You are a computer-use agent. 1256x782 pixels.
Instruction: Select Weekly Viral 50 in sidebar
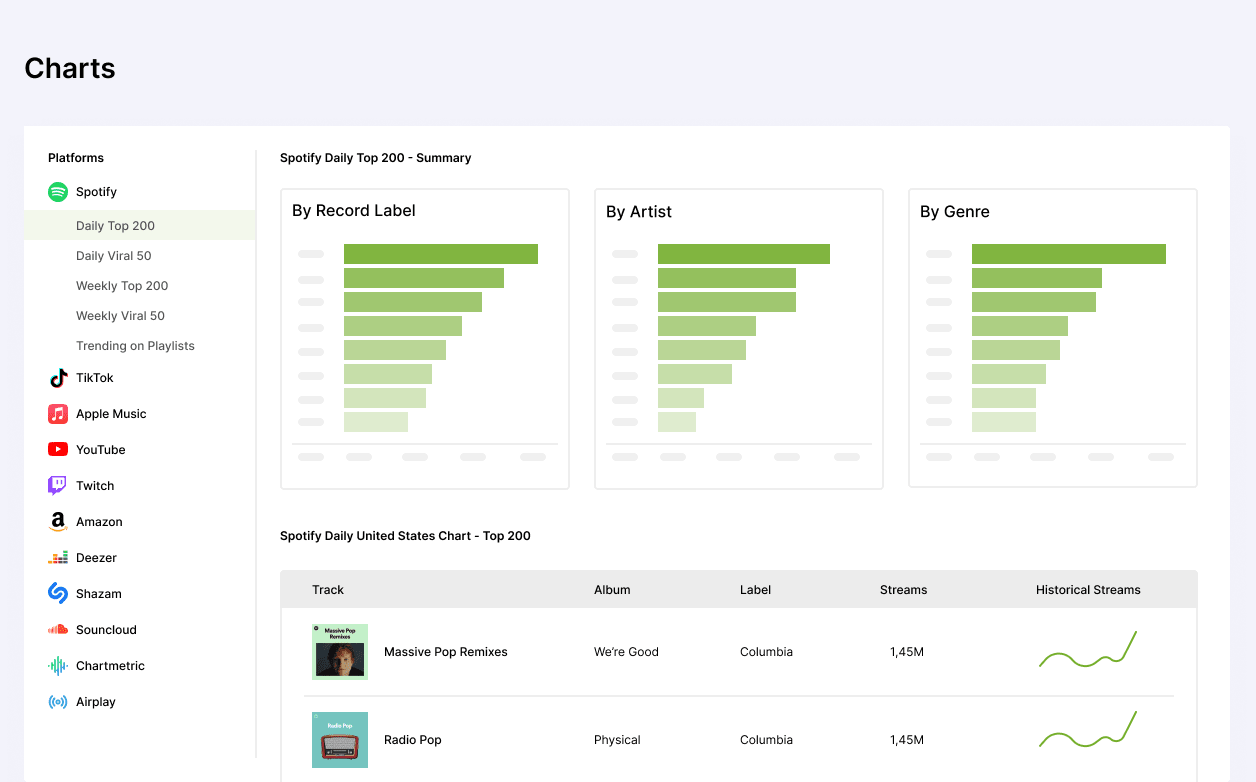coord(120,316)
